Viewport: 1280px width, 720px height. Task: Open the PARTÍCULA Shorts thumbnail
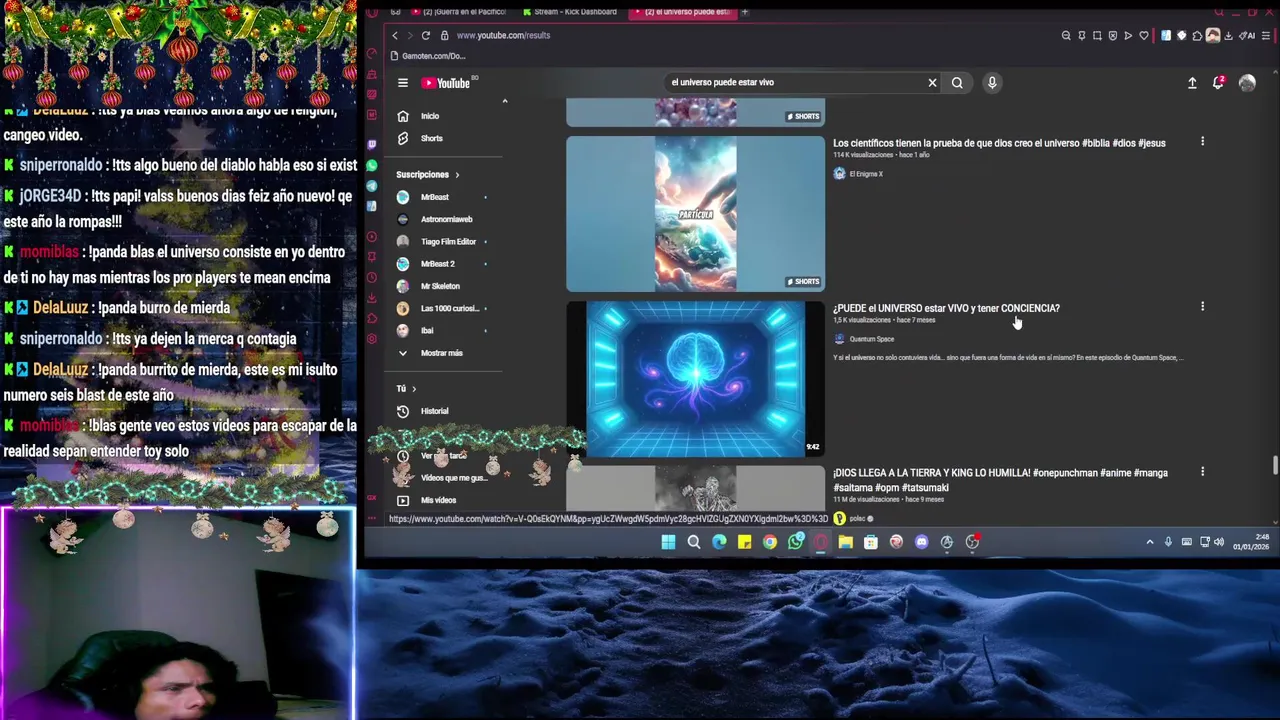pyautogui.click(x=695, y=214)
